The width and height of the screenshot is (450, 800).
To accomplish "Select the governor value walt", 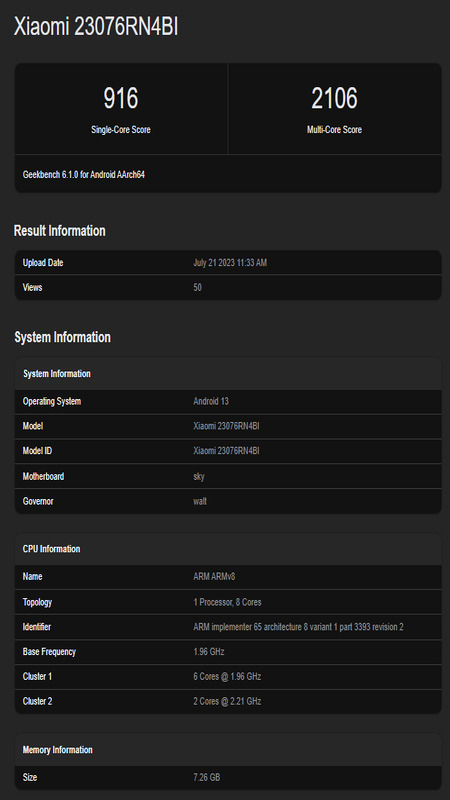I will click(x=200, y=501).
